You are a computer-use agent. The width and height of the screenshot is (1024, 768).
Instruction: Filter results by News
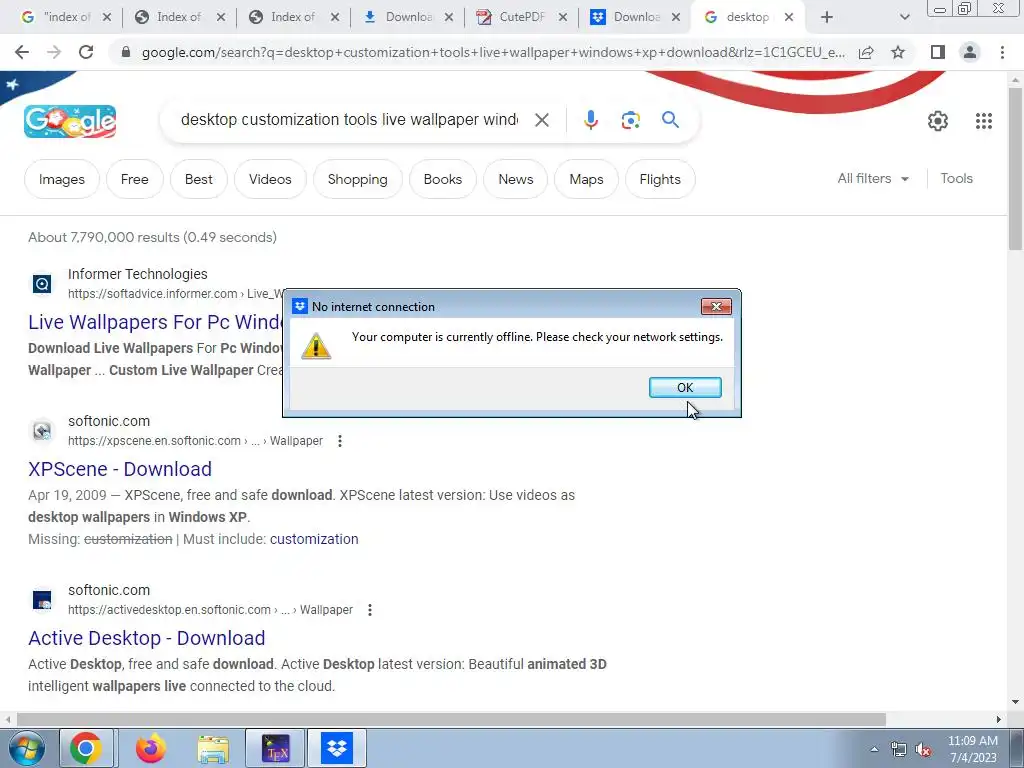pos(516,179)
